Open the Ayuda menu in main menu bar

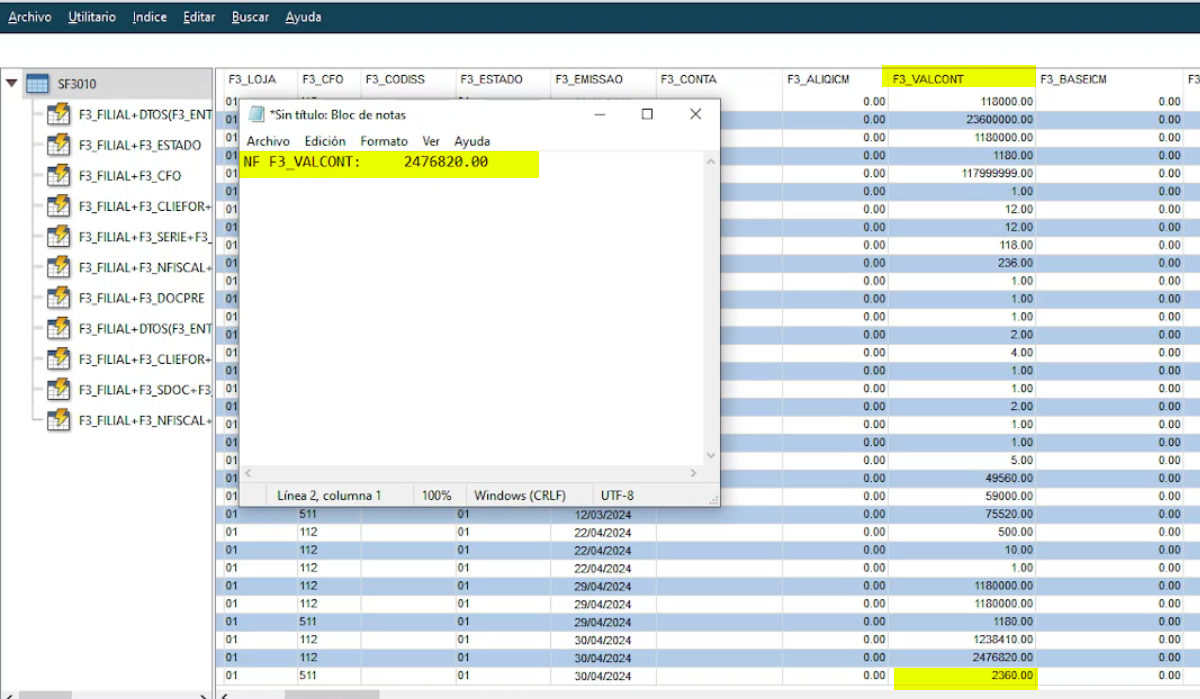(x=303, y=17)
